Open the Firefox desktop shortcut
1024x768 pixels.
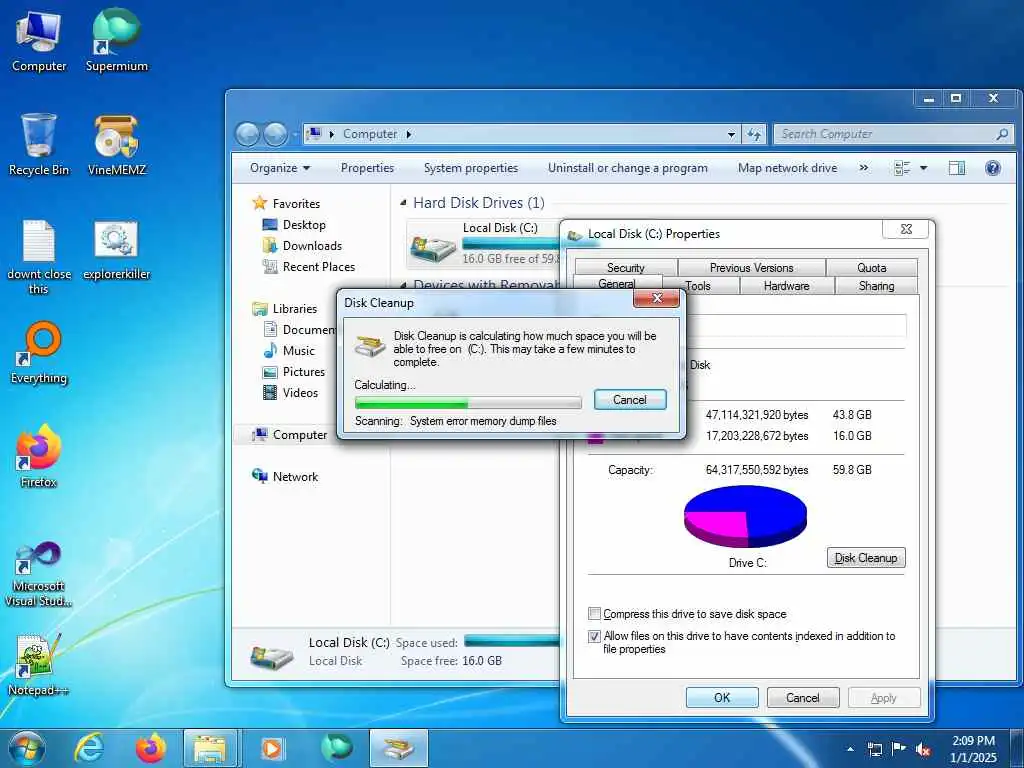[x=39, y=456]
